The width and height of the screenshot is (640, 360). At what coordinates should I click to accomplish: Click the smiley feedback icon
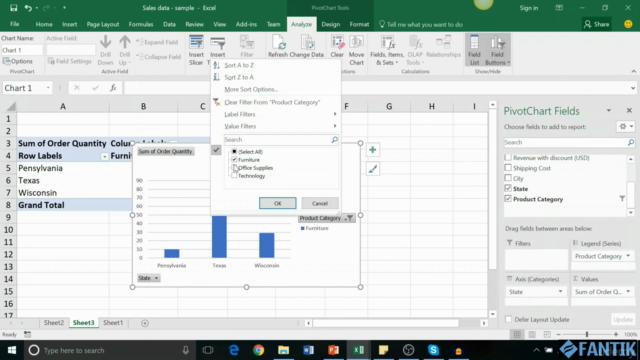[628, 24]
